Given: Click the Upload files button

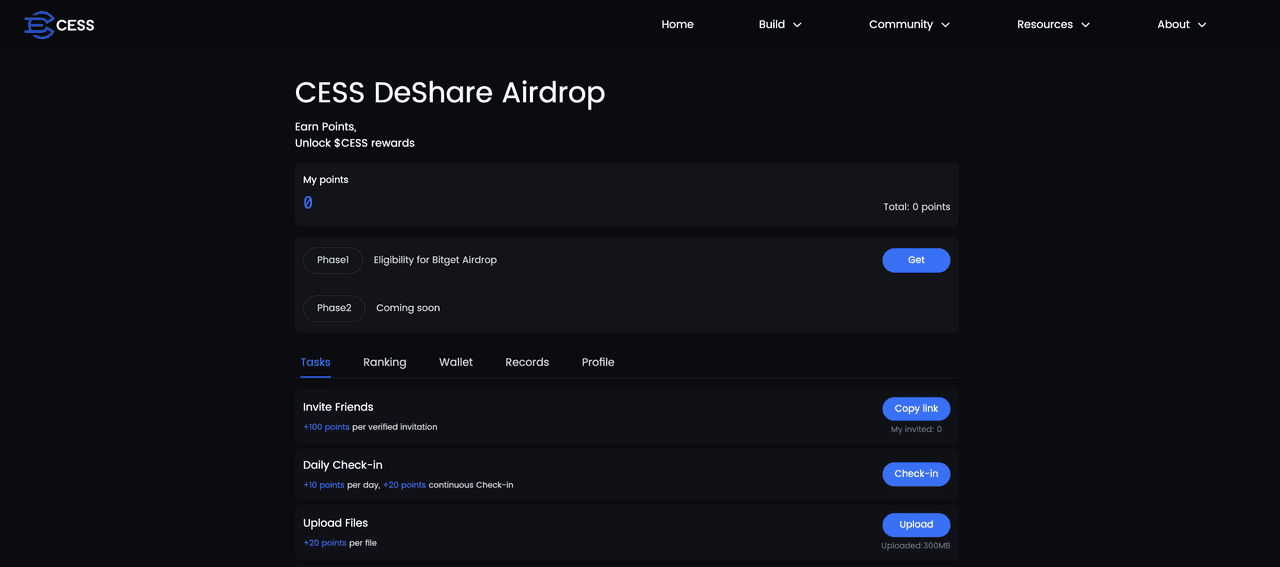Looking at the screenshot, I should tap(915, 525).
